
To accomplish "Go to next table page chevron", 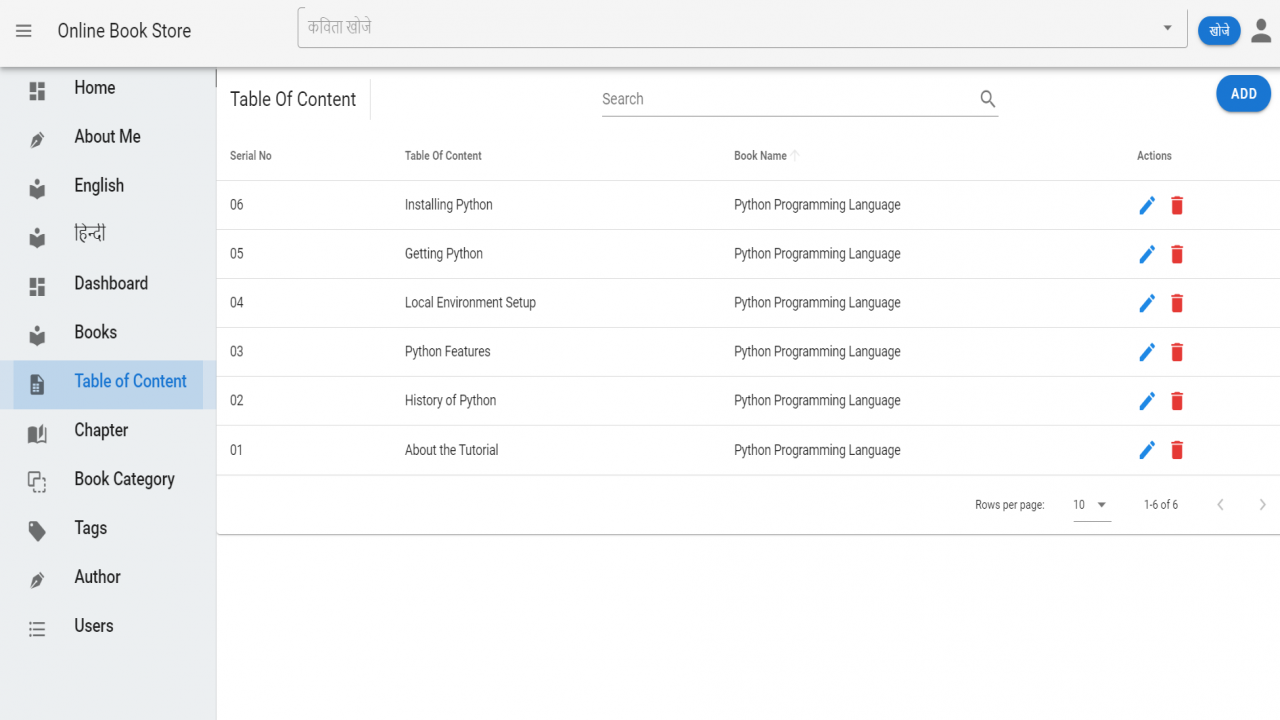I will click(1262, 505).
